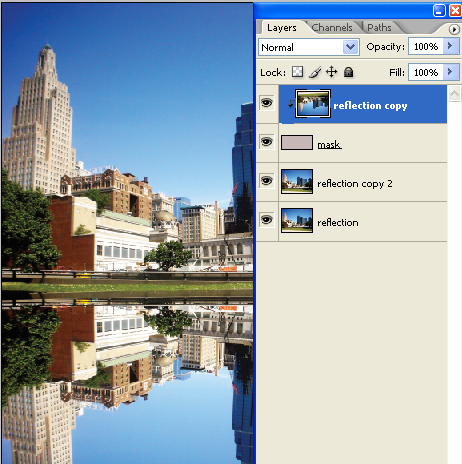Toggle the eye icon for reflection layer
The image size is (462, 464).
267,220
